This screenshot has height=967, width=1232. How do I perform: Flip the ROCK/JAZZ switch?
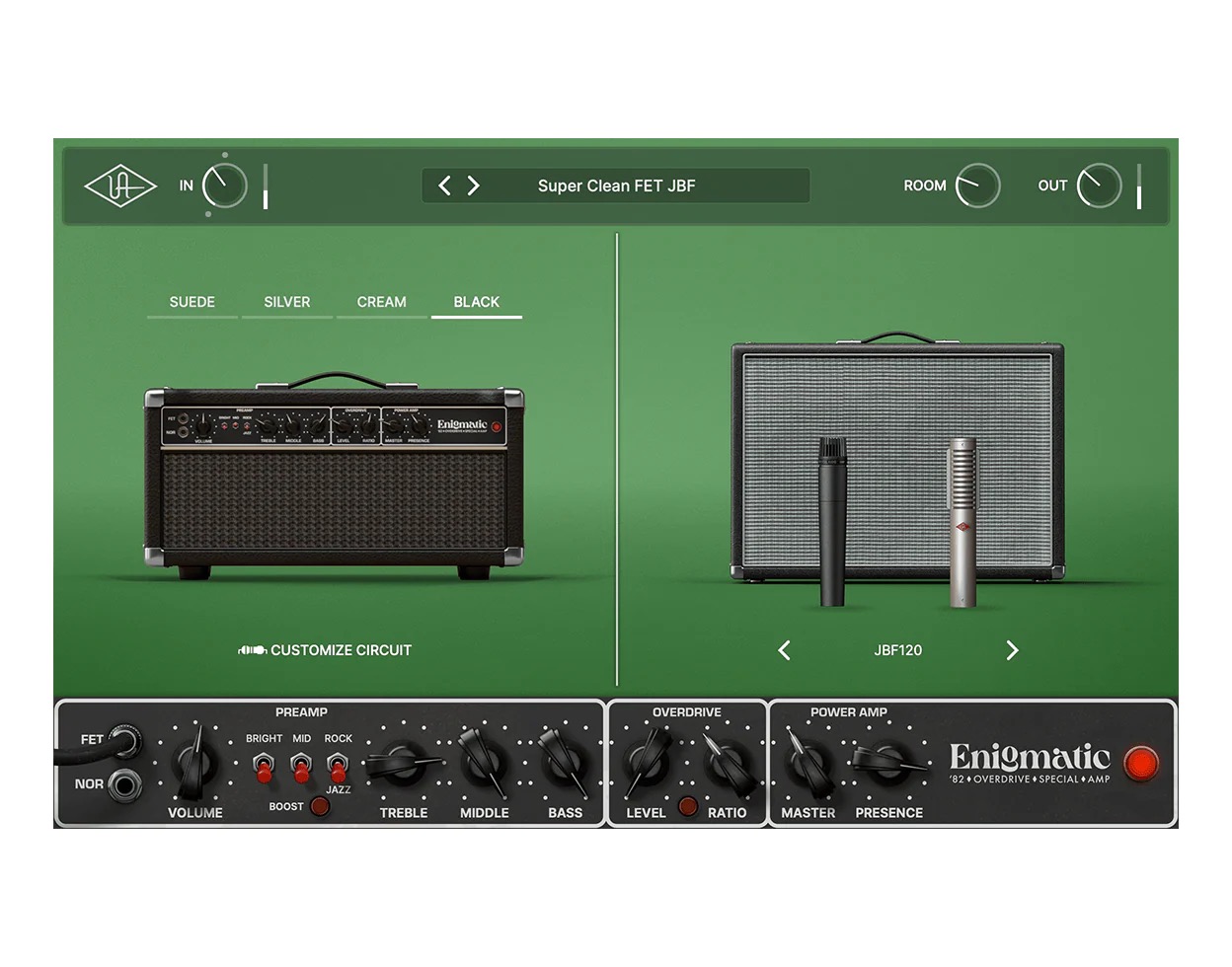(338, 767)
